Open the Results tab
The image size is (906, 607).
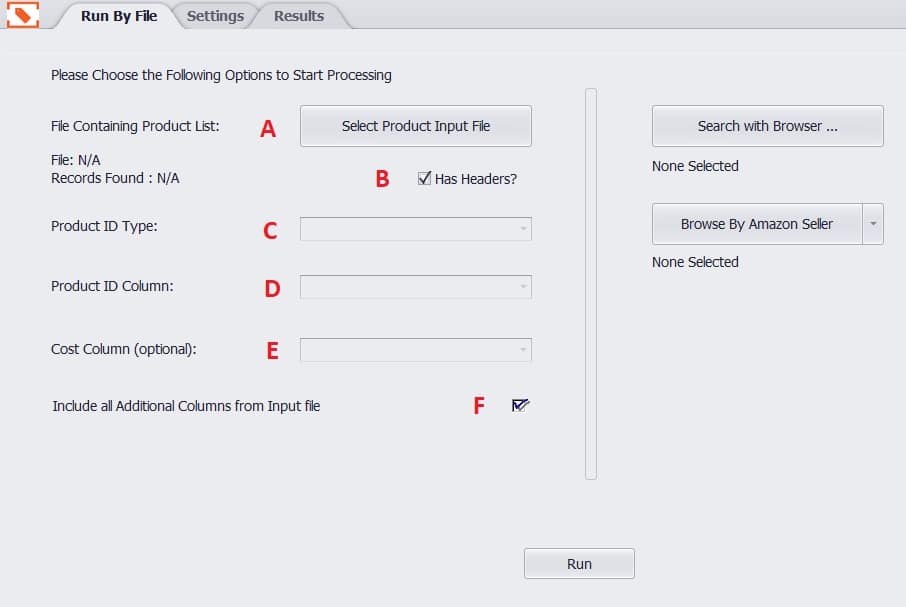coord(299,16)
